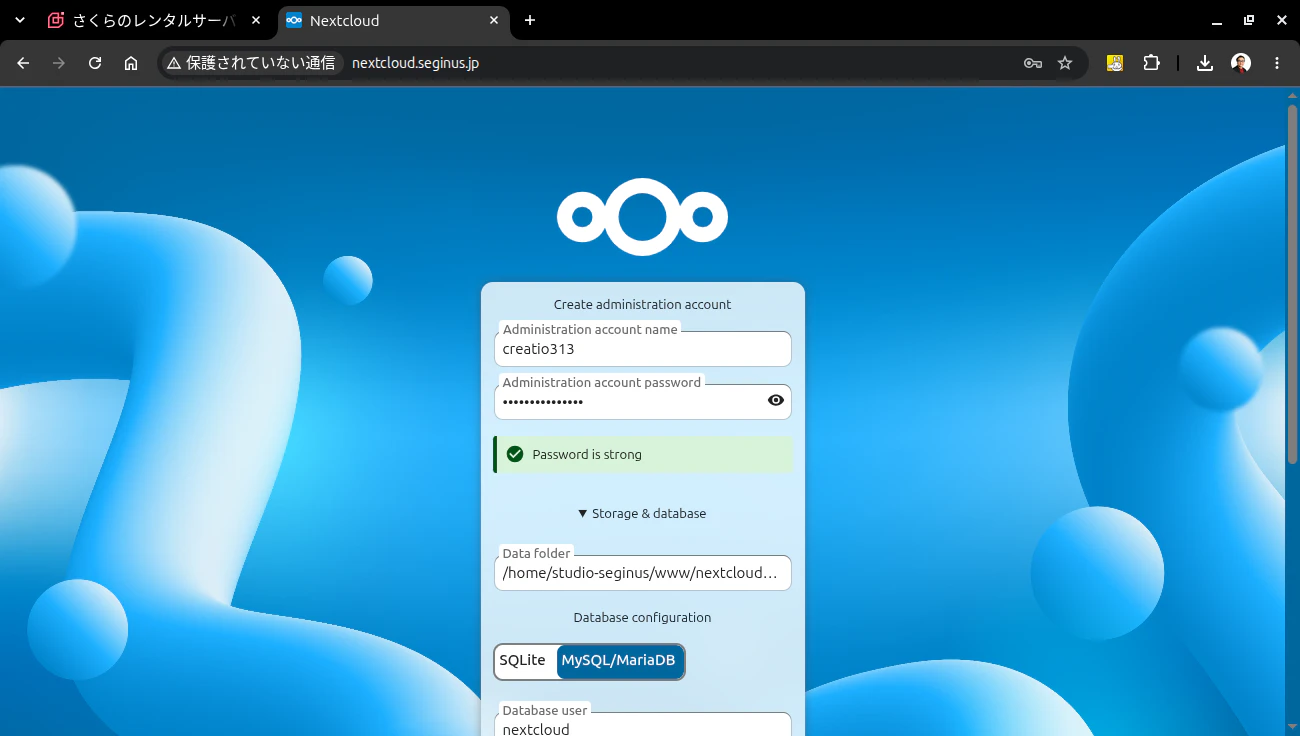Open the yellow extension icon
The height and width of the screenshot is (736, 1300).
1115,63
